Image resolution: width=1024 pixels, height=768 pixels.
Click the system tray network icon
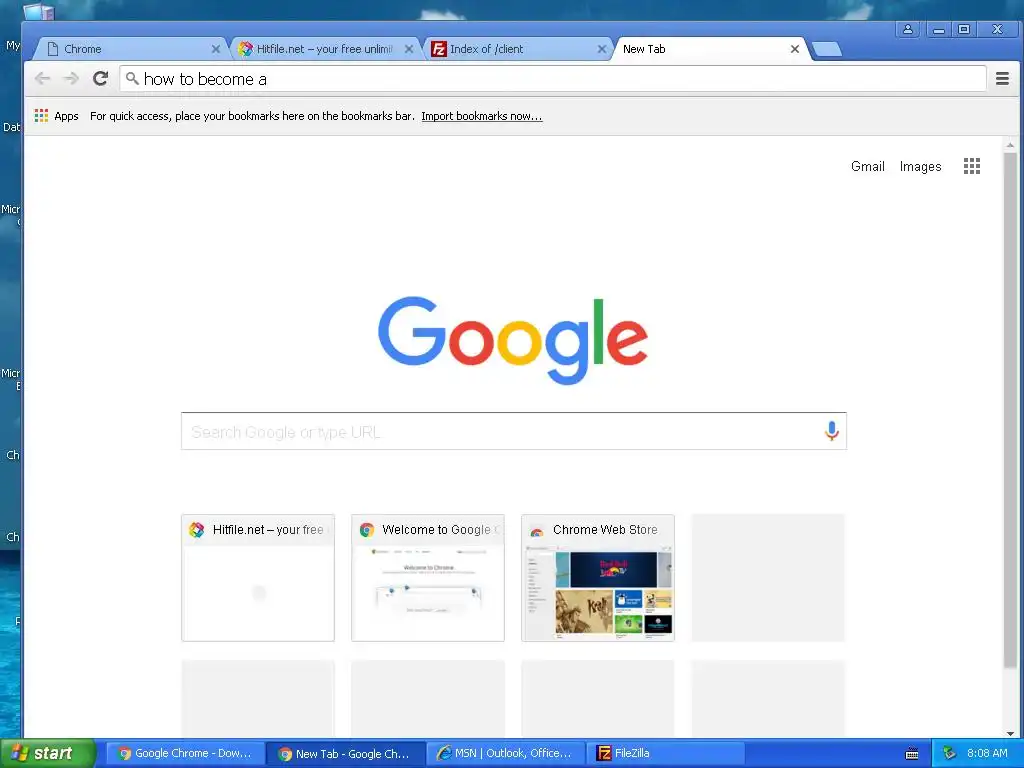tap(949, 754)
